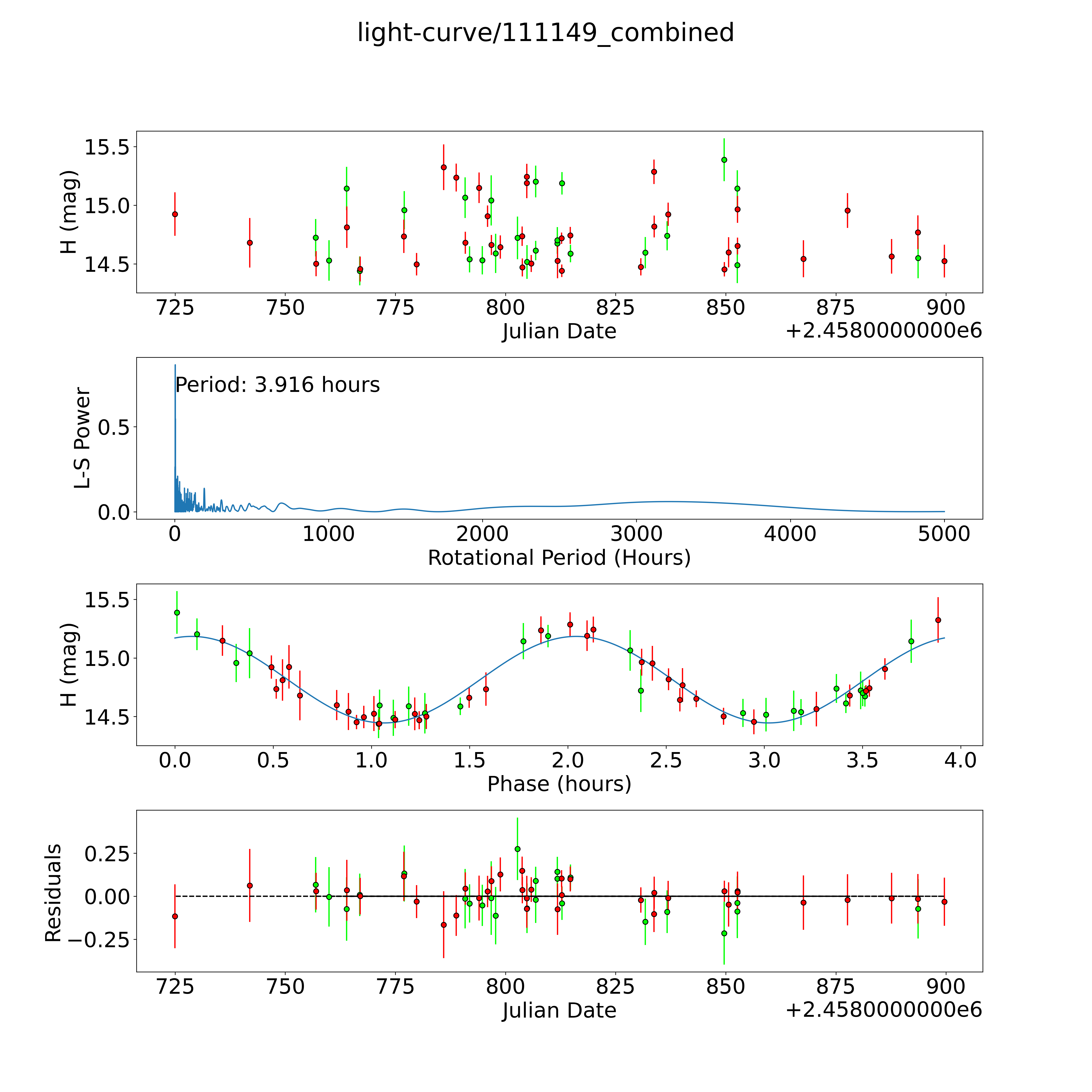Image resolution: width=1092 pixels, height=1092 pixels.
Task: Click highest green point near date 850
Action: click(x=724, y=160)
